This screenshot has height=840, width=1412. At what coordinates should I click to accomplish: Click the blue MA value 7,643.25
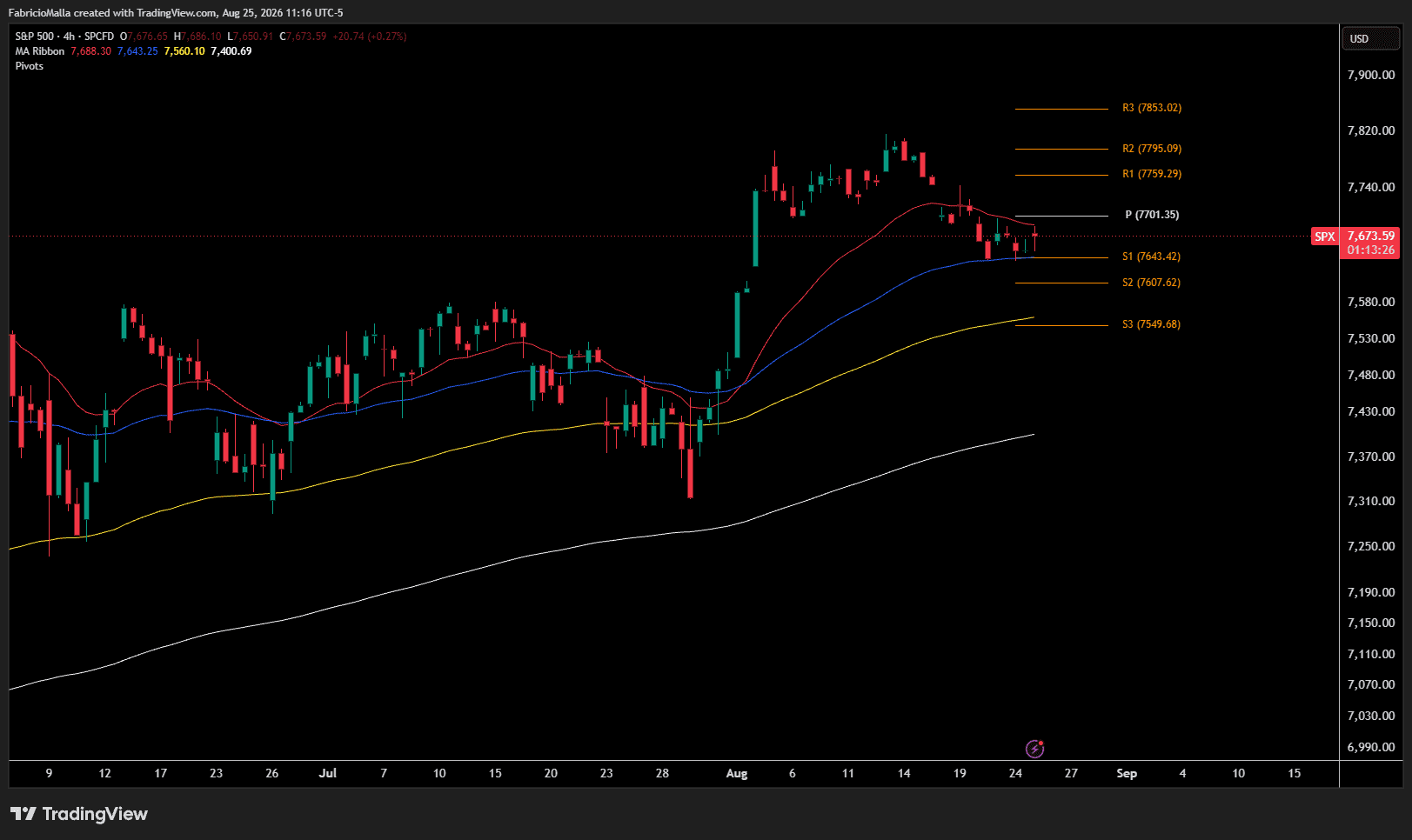coord(137,51)
